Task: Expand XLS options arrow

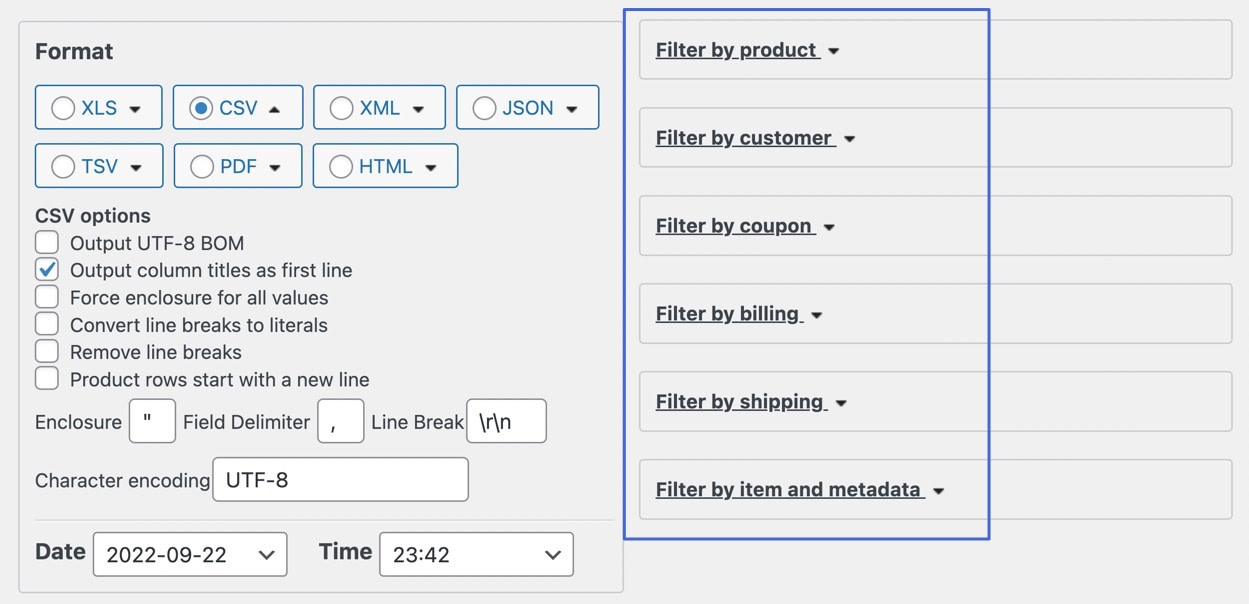Action: [x=135, y=109]
